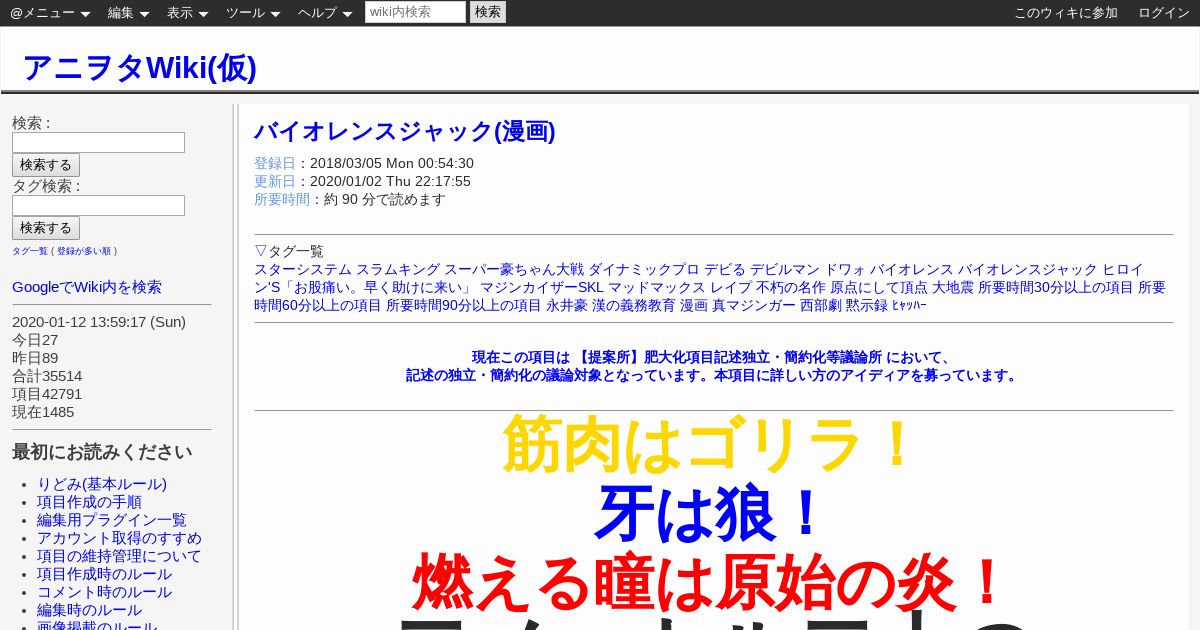The image size is (1200, 630).
Task: Open the @メニュー dropdown menu
Action: 50,13
